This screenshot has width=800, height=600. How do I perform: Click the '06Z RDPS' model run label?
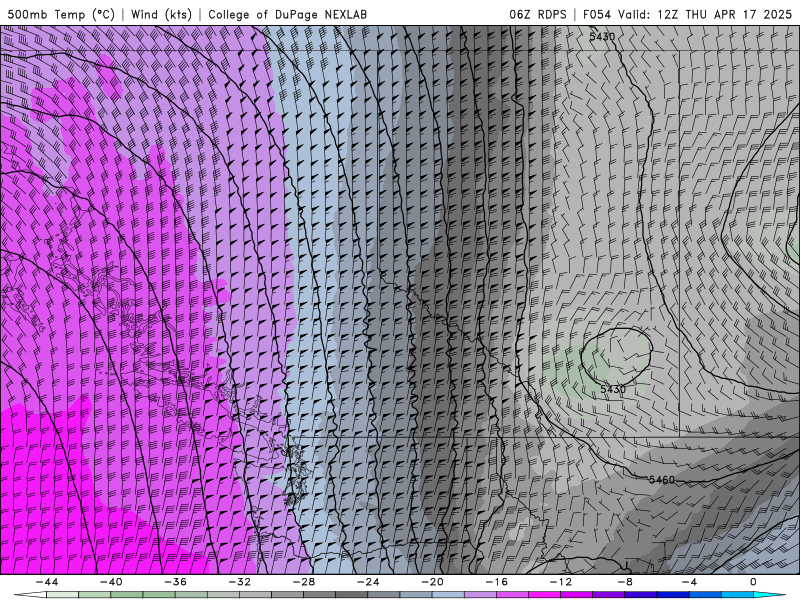point(538,14)
